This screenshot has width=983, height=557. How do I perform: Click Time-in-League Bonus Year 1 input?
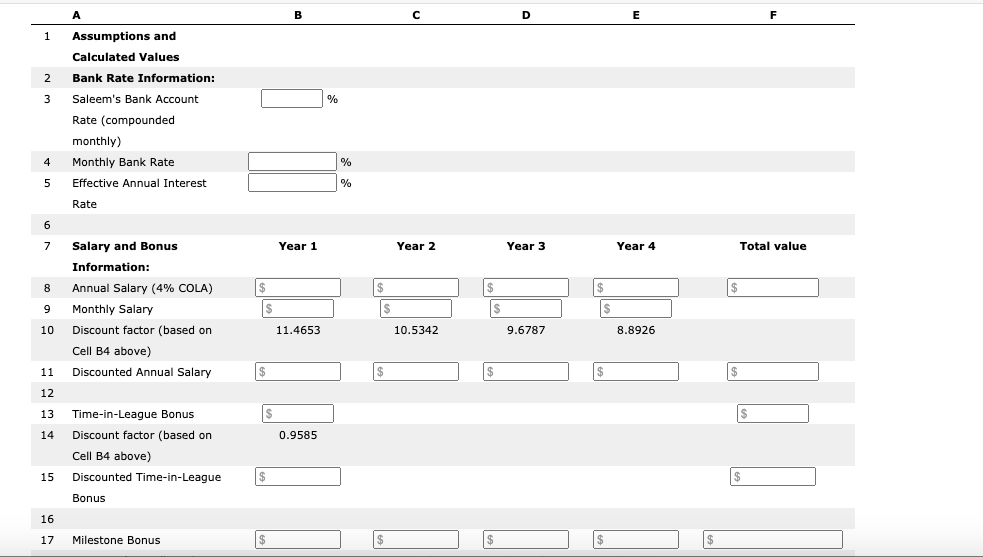click(298, 413)
